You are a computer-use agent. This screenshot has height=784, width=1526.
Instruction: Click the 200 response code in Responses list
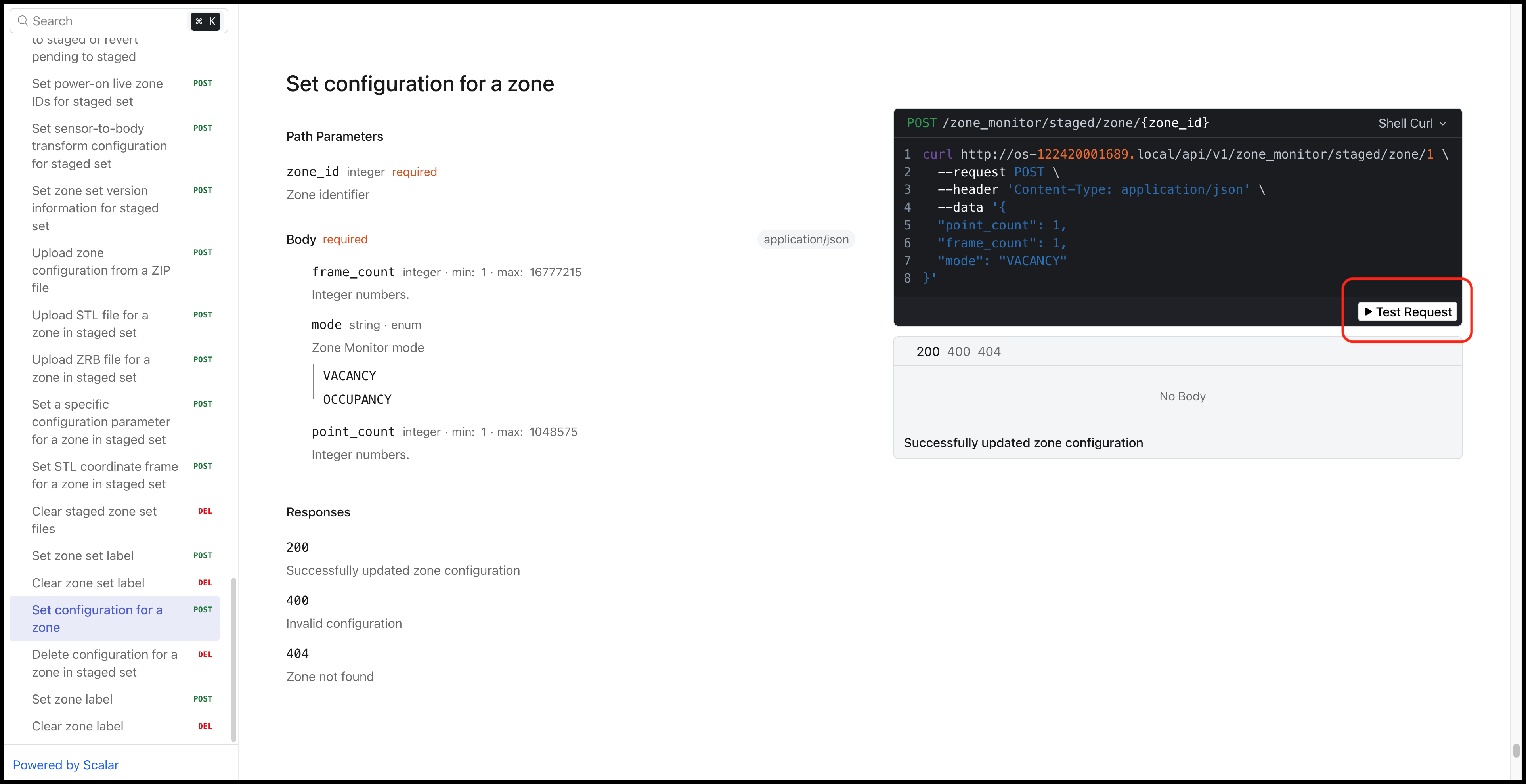pos(297,547)
